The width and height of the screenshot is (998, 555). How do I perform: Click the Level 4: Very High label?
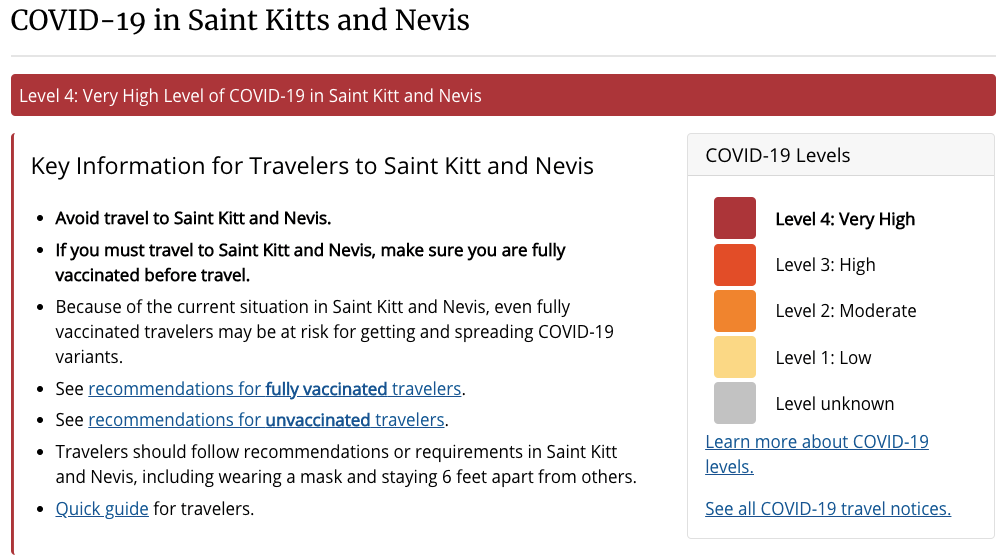(845, 219)
